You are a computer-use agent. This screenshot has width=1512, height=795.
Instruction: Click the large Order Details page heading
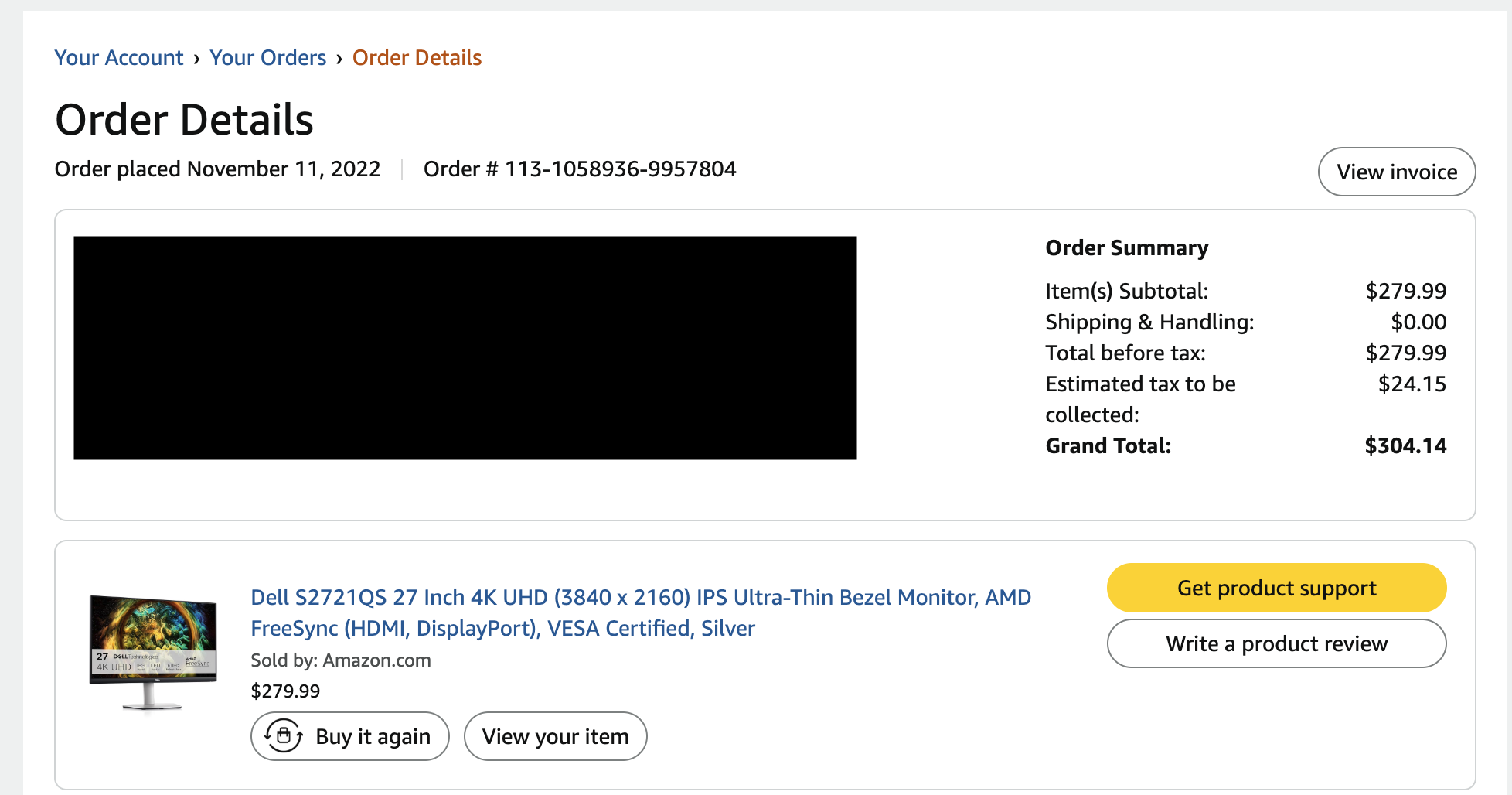click(x=185, y=120)
